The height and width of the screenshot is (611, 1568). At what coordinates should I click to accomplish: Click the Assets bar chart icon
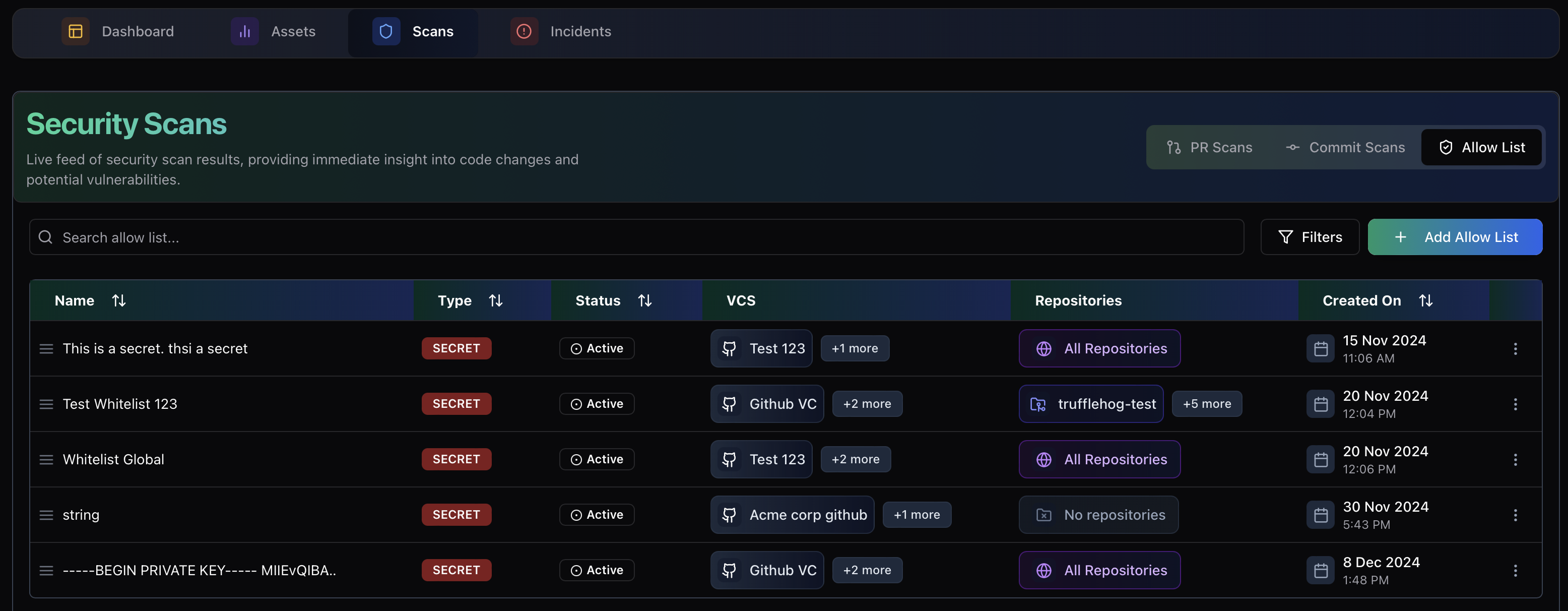point(245,31)
